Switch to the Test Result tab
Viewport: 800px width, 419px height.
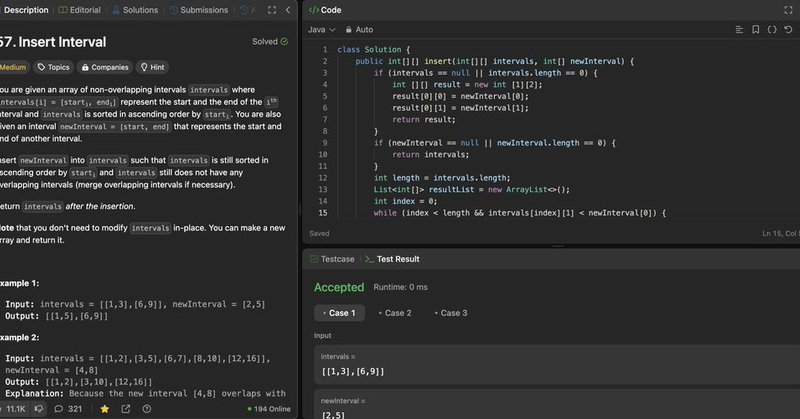pyautogui.click(x=392, y=259)
